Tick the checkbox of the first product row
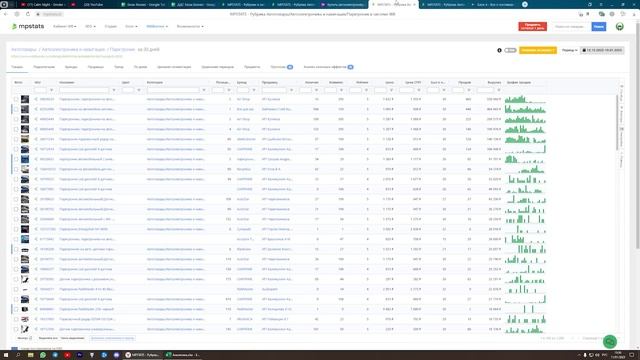 pos(16,99)
